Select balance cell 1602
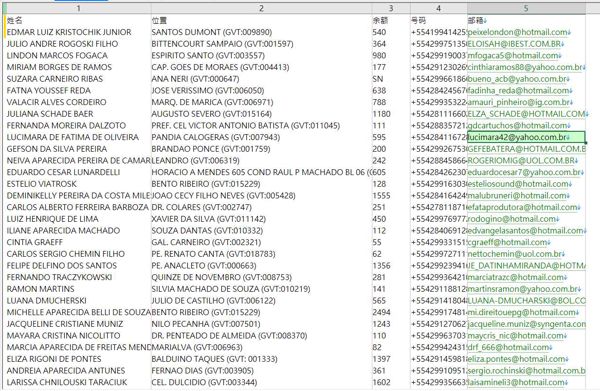Viewport: 600px width, 391px height. pos(382,382)
